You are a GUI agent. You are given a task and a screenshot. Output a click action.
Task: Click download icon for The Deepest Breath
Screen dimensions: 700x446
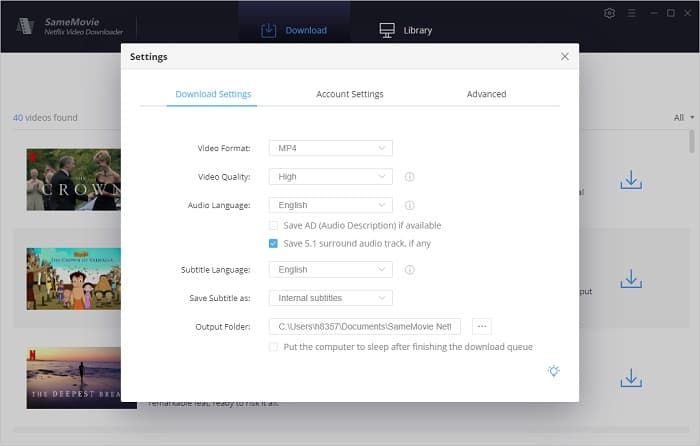coord(630,378)
